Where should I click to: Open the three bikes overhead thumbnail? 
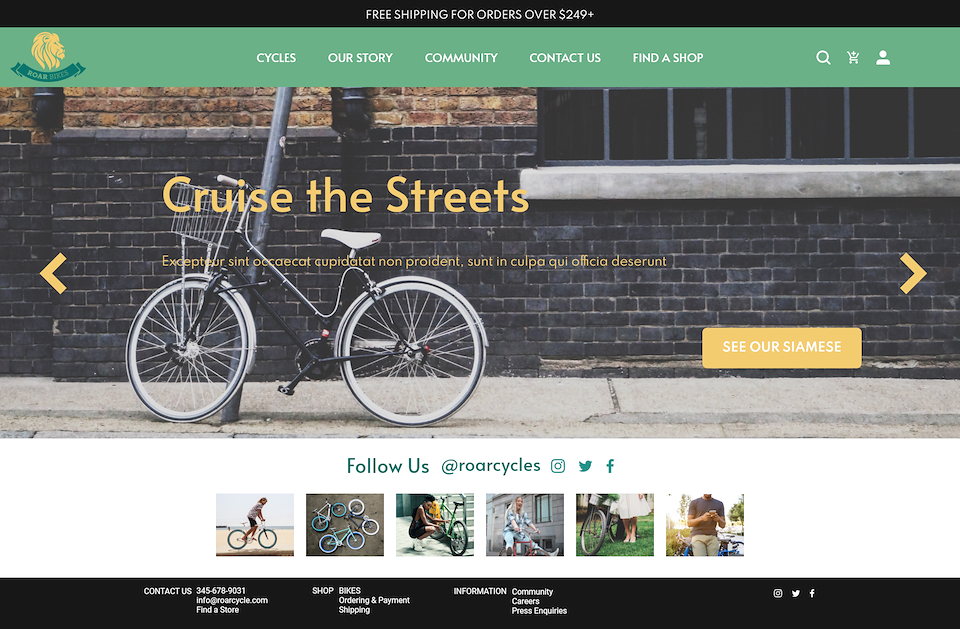click(x=345, y=525)
